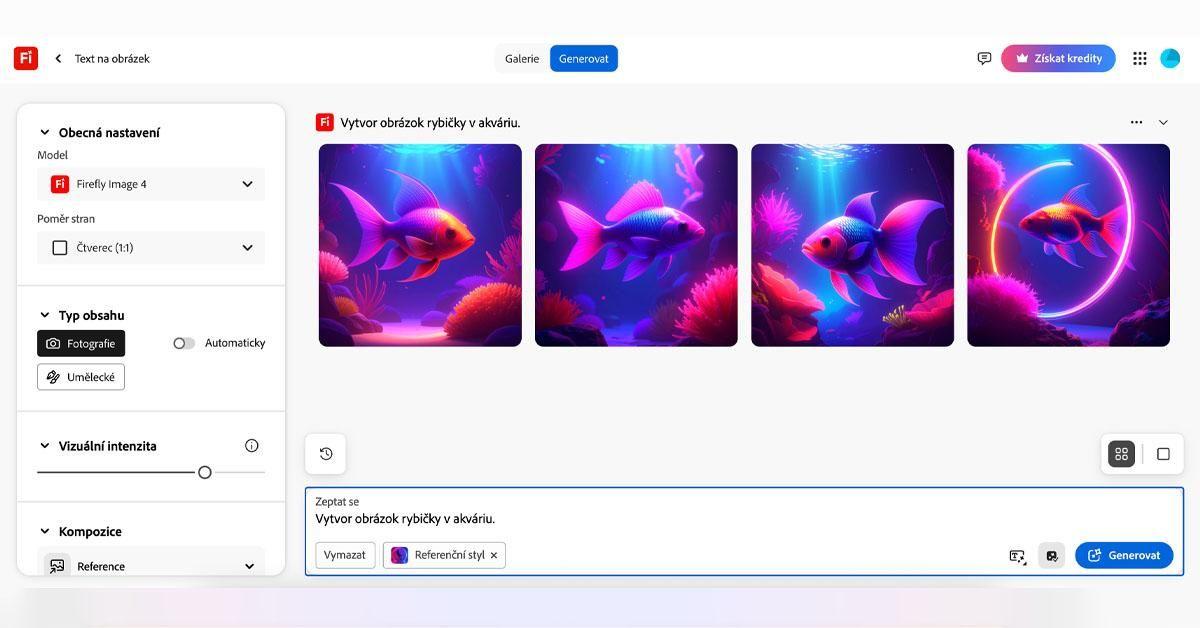Open the Firefly Image 4 model dropdown
The width and height of the screenshot is (1200, 628).
[151, 184]
